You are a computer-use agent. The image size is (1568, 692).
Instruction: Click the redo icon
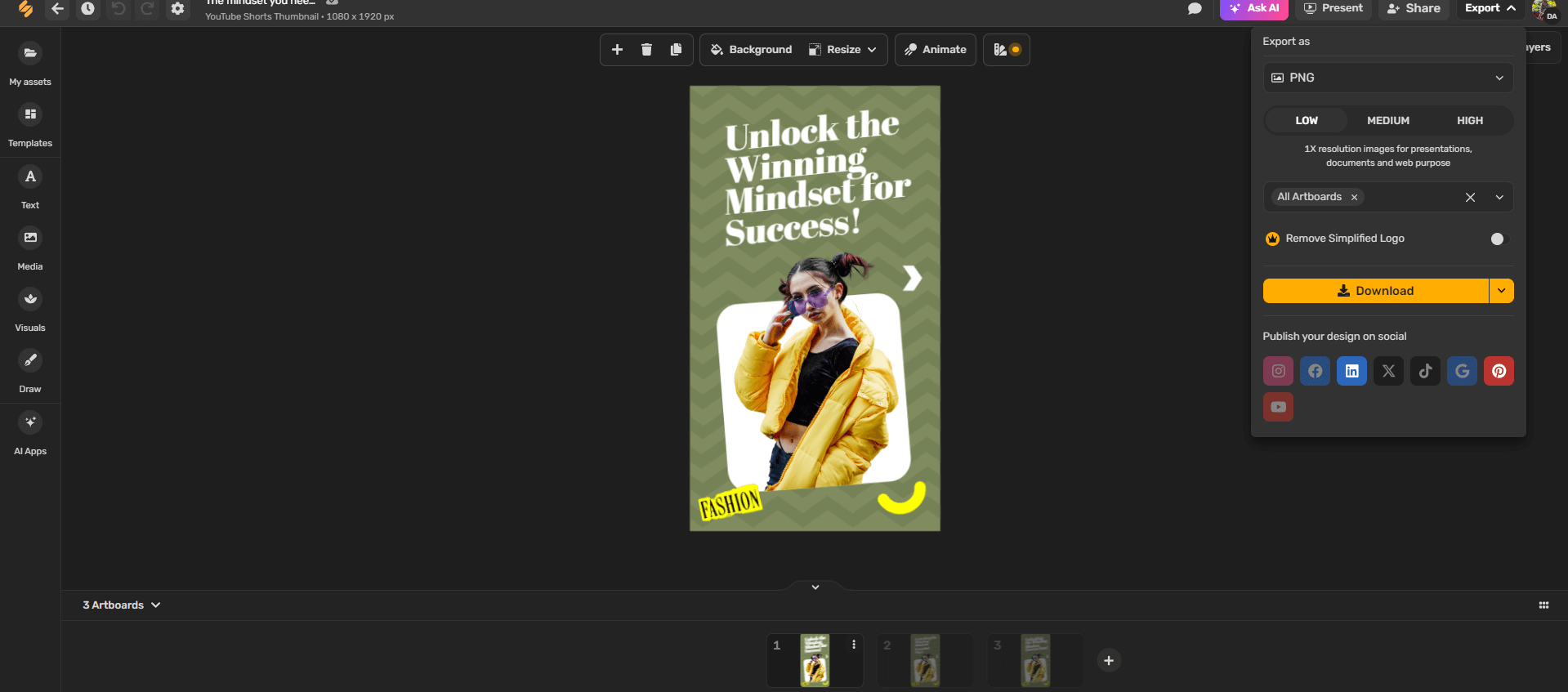tap(147, 8)
